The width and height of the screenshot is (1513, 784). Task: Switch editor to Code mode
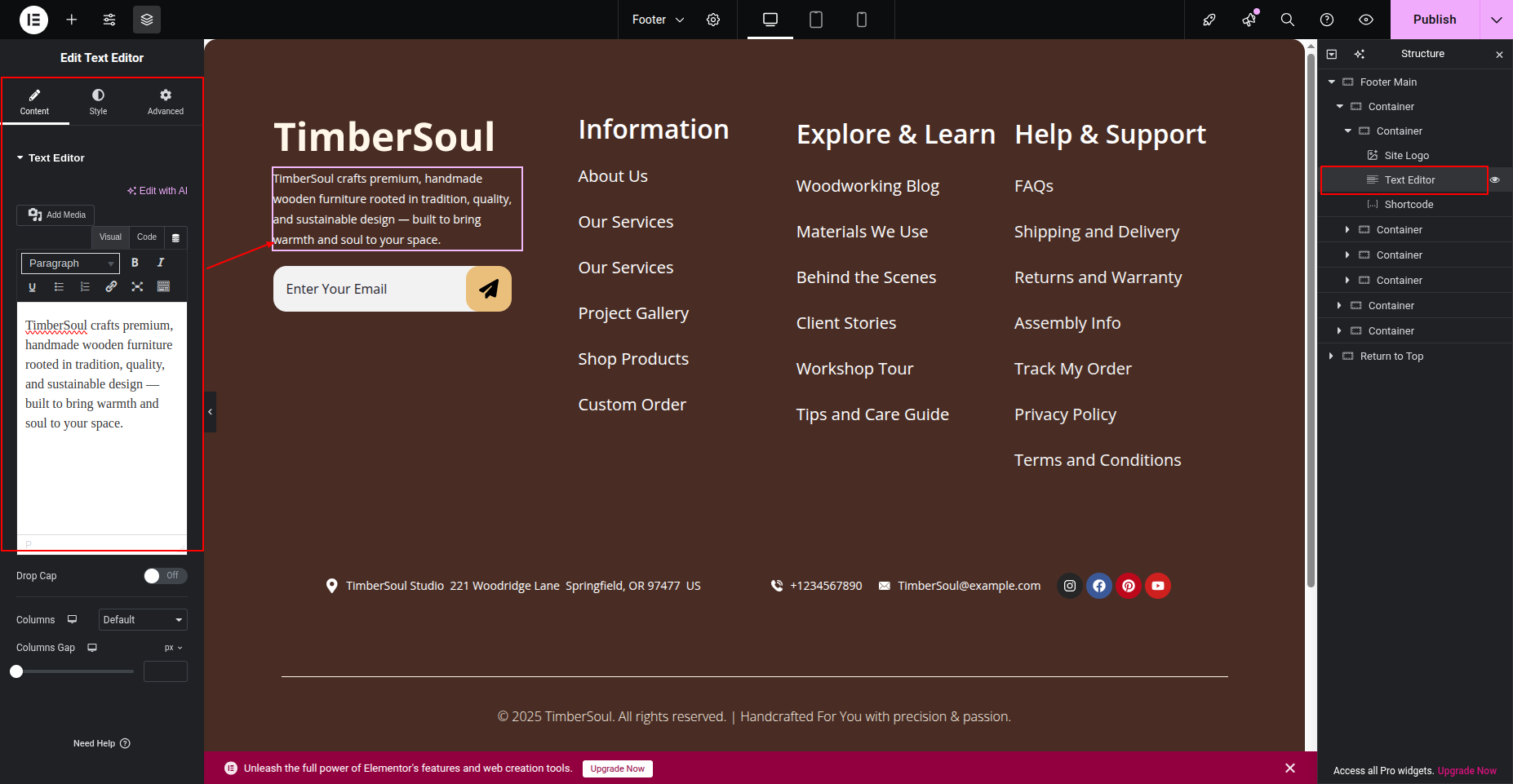147,237
